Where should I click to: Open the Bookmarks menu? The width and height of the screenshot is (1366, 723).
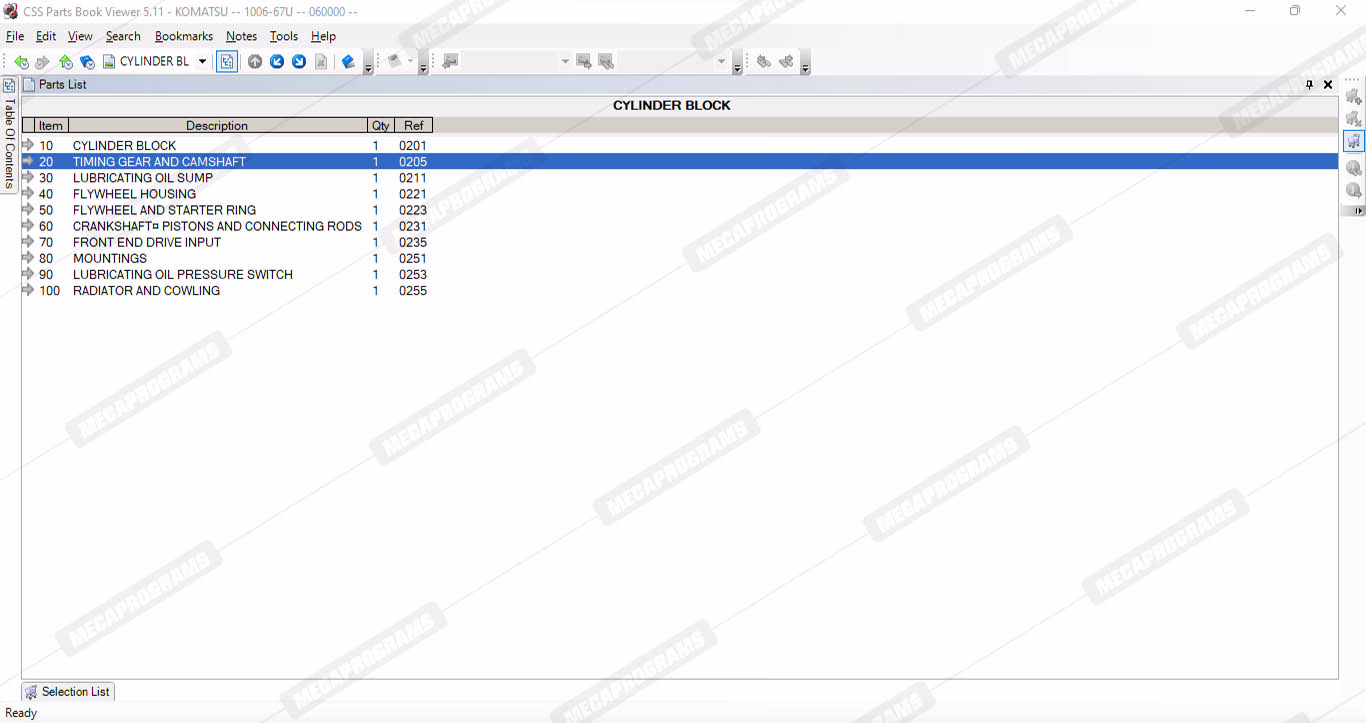click(x=183, y=36)
